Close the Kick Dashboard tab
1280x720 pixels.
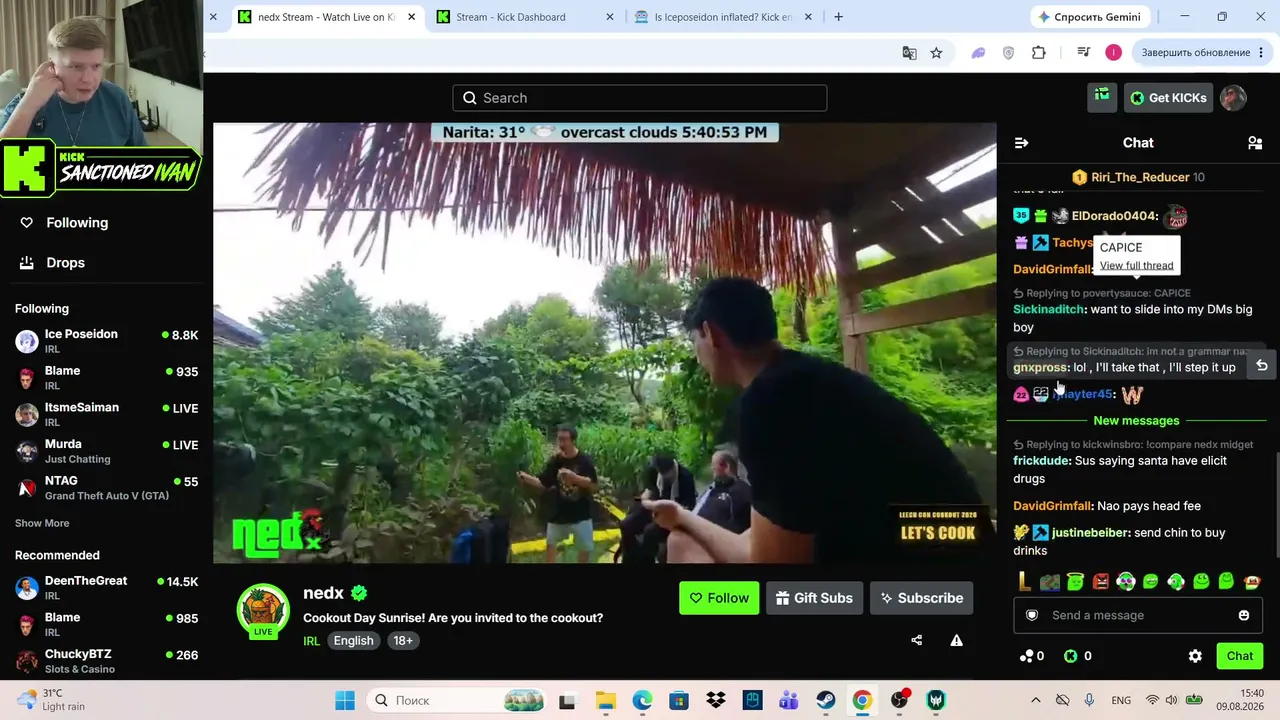click(x=610, y=17)
